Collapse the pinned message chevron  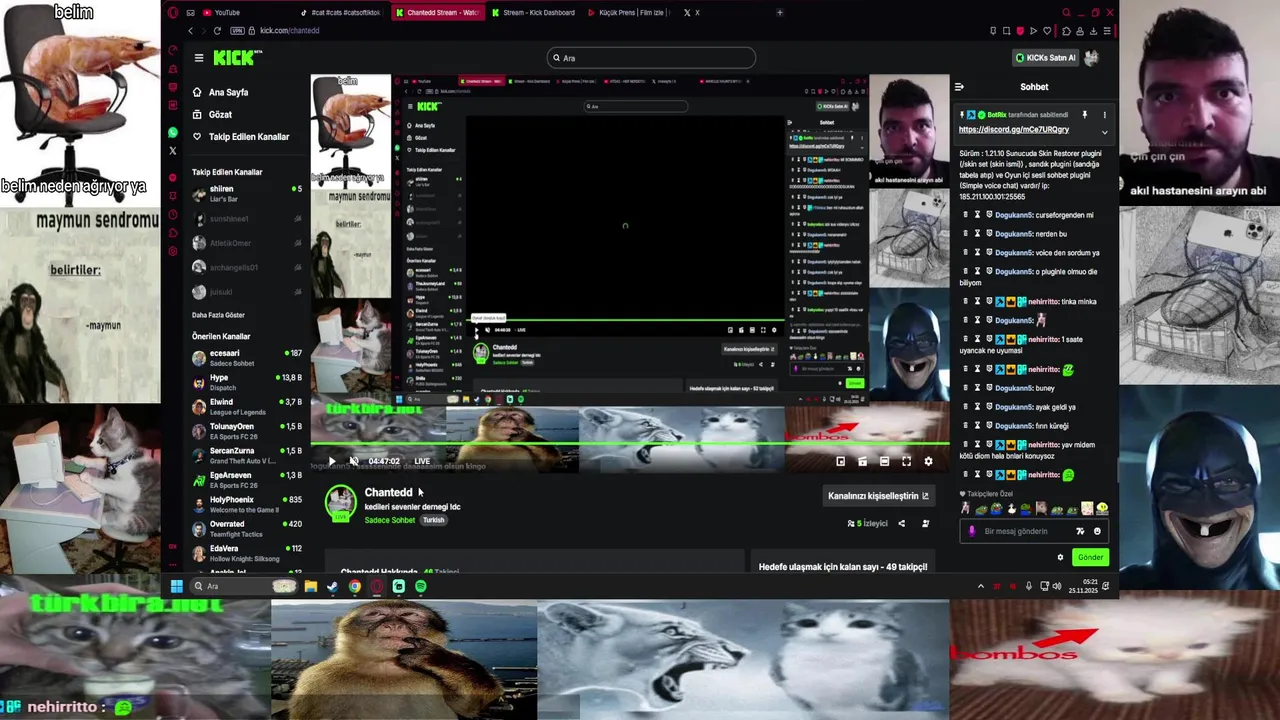(x=1105, y=131)
